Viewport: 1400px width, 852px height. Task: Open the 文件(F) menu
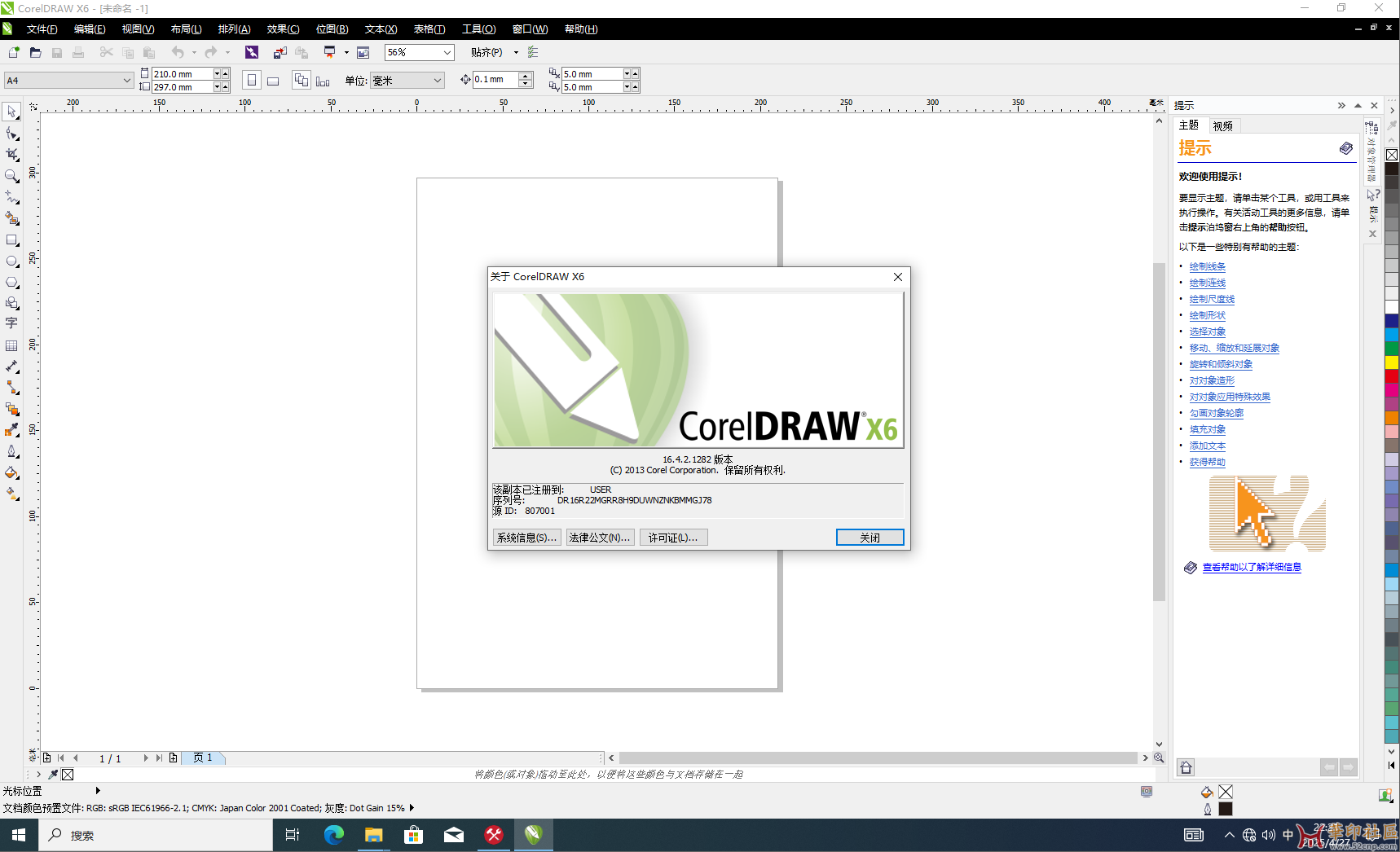pyautogui.click(x=42, y=29)
